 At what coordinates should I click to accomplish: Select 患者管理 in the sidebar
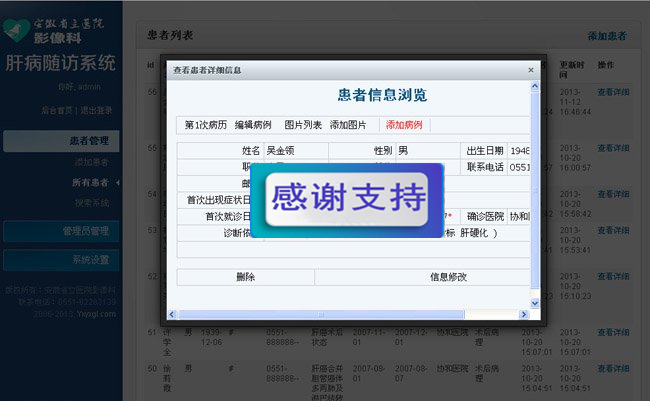pyautogui.click(x=61, y=141)
